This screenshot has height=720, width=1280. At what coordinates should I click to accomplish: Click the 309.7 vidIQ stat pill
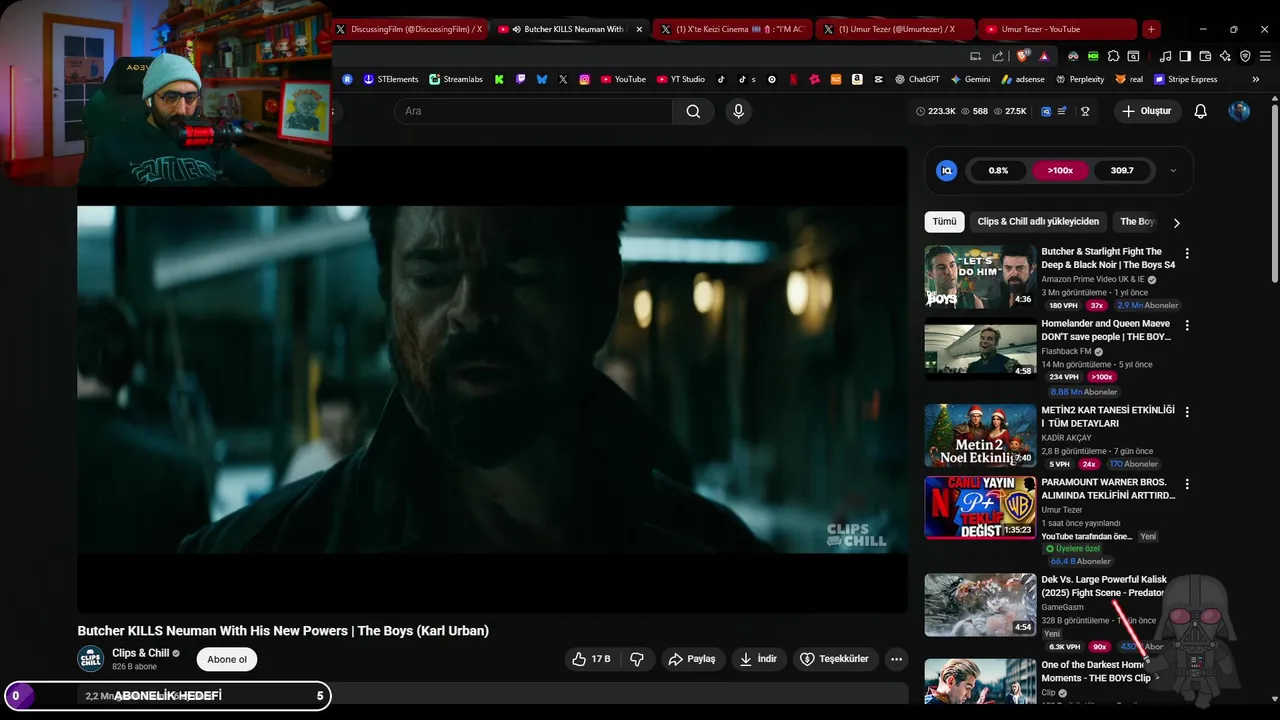[x=1122, y=171]
